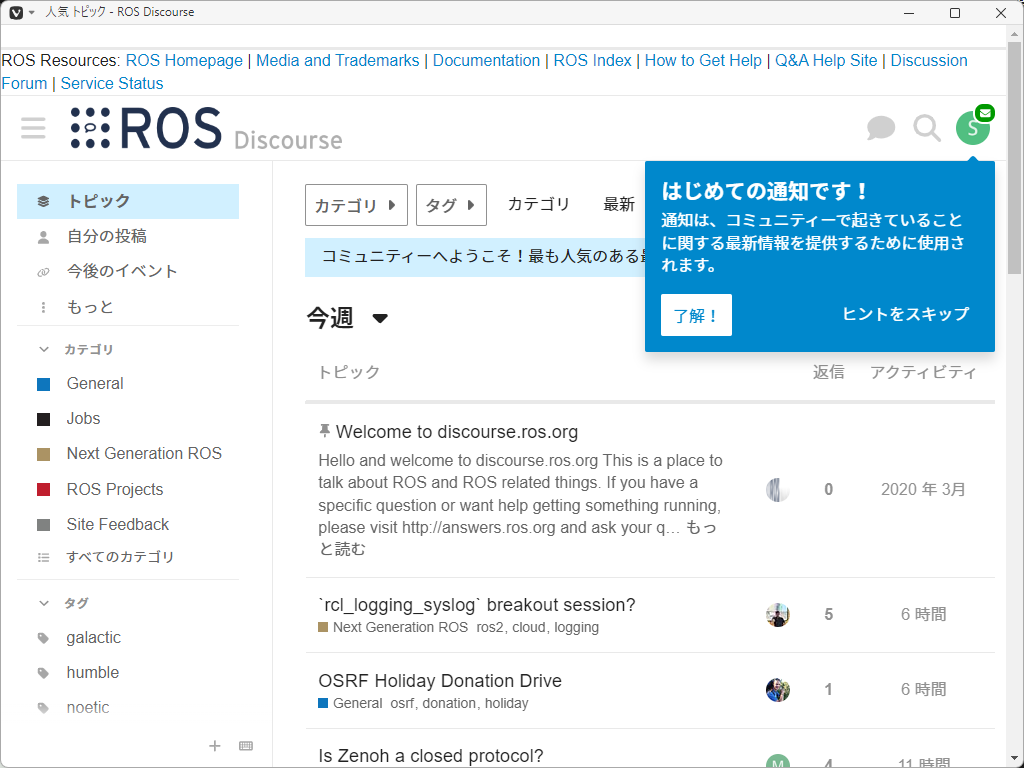Open すべてのカテゴリ in the sidebar
Screen dimensions: 1024x768
(x=120, y=557)
